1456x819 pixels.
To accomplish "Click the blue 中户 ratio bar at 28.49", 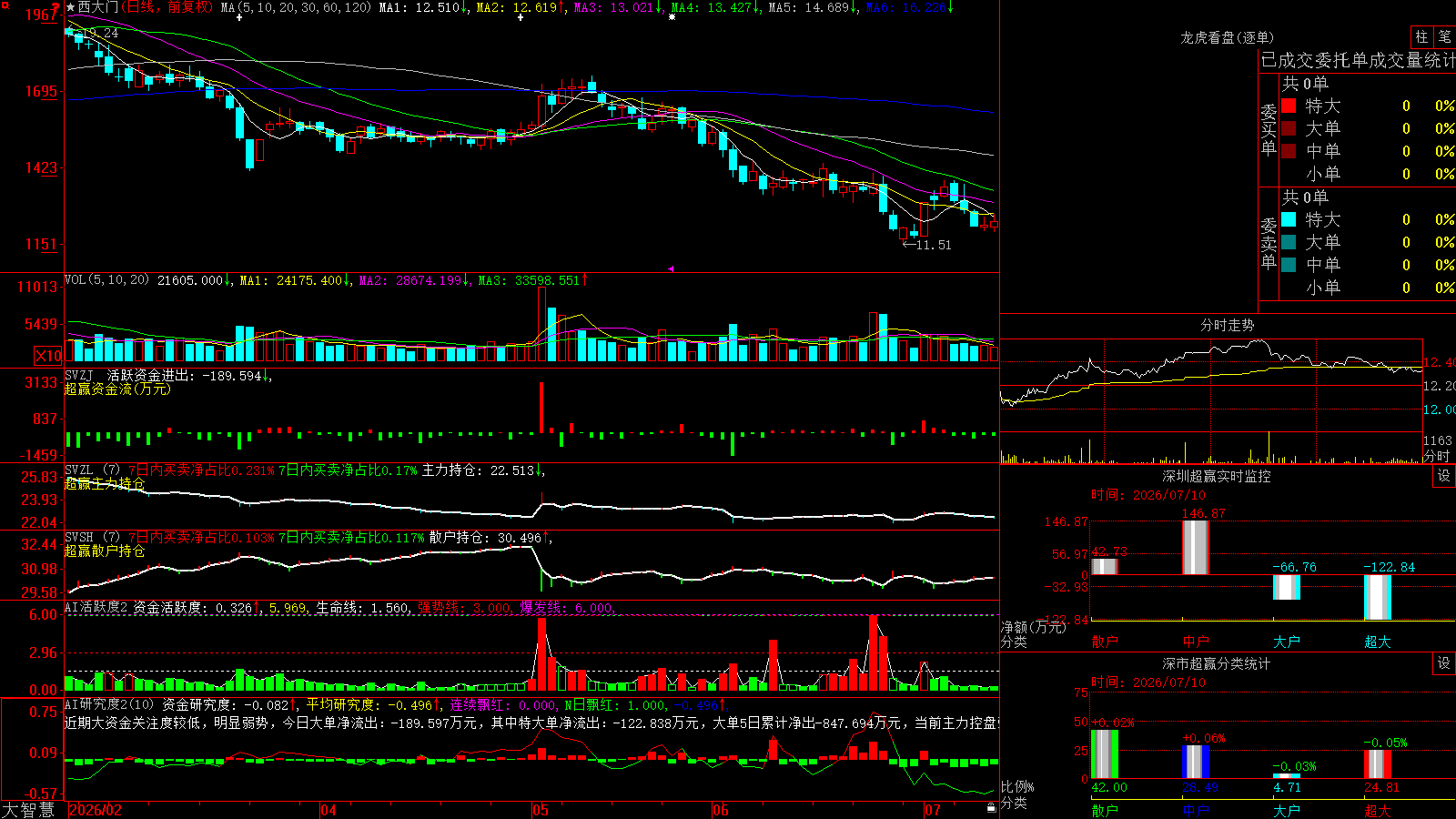I will pos(1196,762).
